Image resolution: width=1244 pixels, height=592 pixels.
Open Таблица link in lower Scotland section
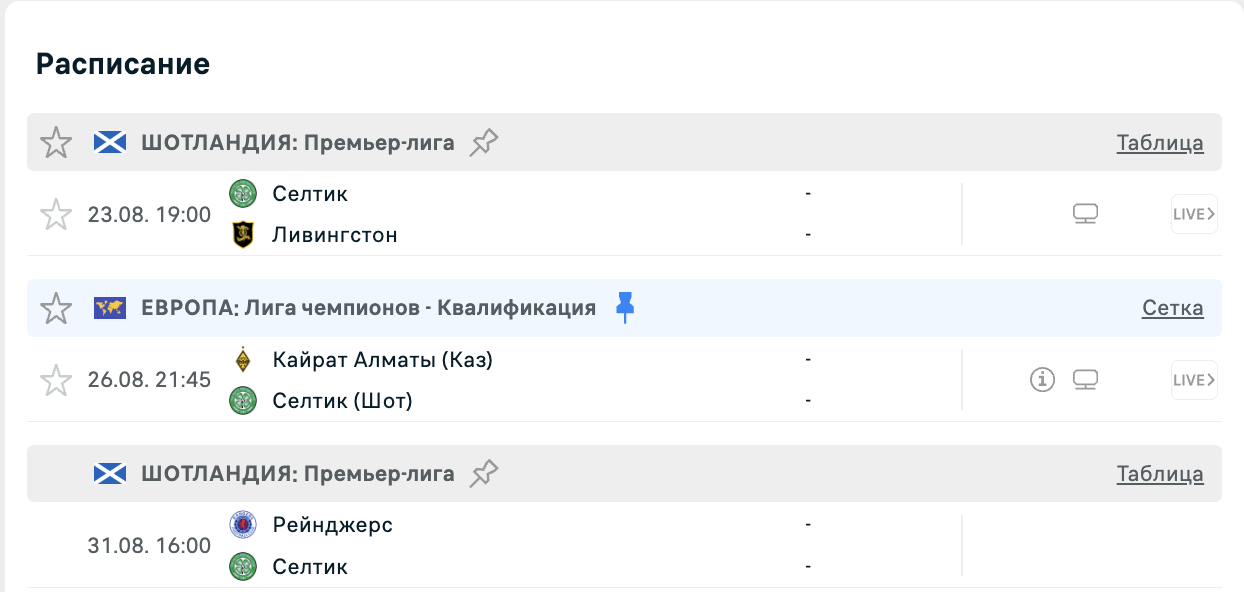coord(1160,475)
